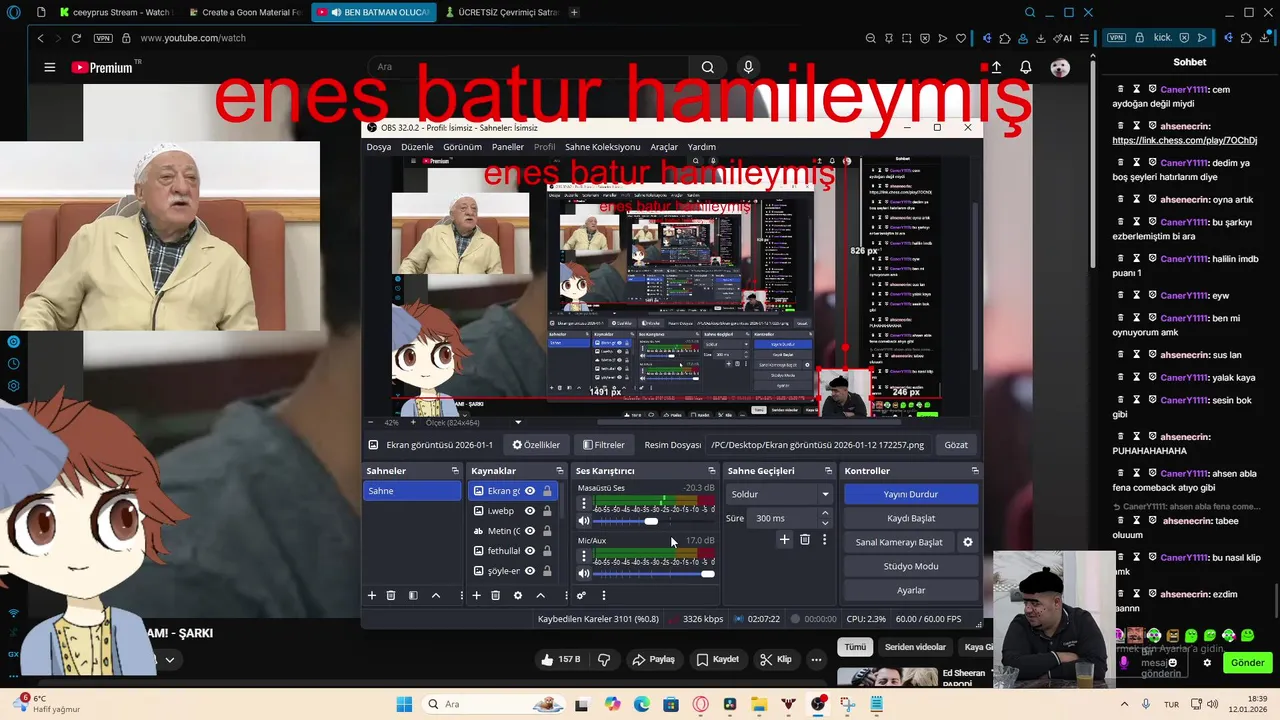Add a new source with the plus icon in Kaynaklar
Image resolution: width=1280 pixels, height=720 pixels.
[476, 595]
